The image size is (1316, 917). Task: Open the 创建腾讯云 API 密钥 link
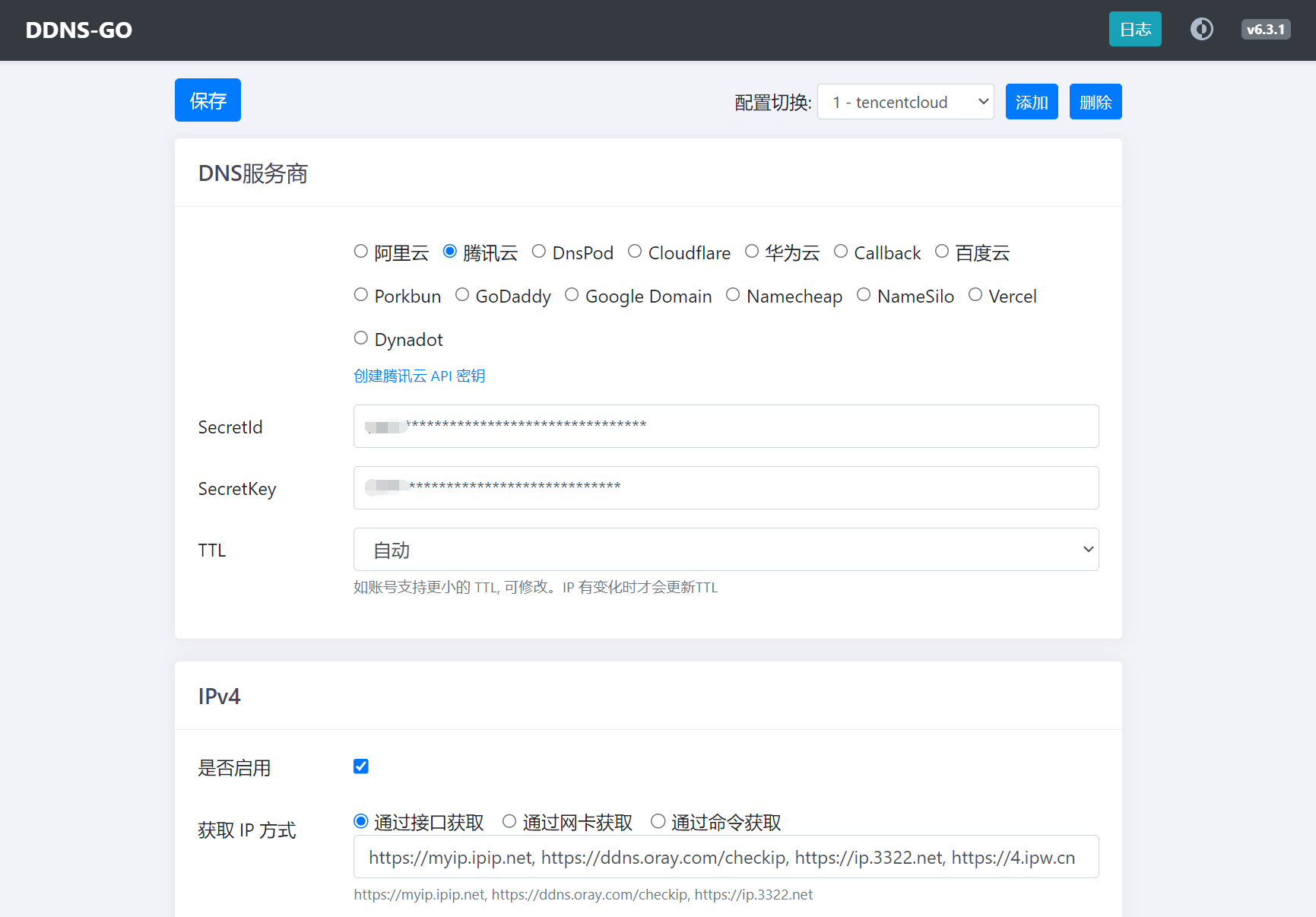click(419, 376)
